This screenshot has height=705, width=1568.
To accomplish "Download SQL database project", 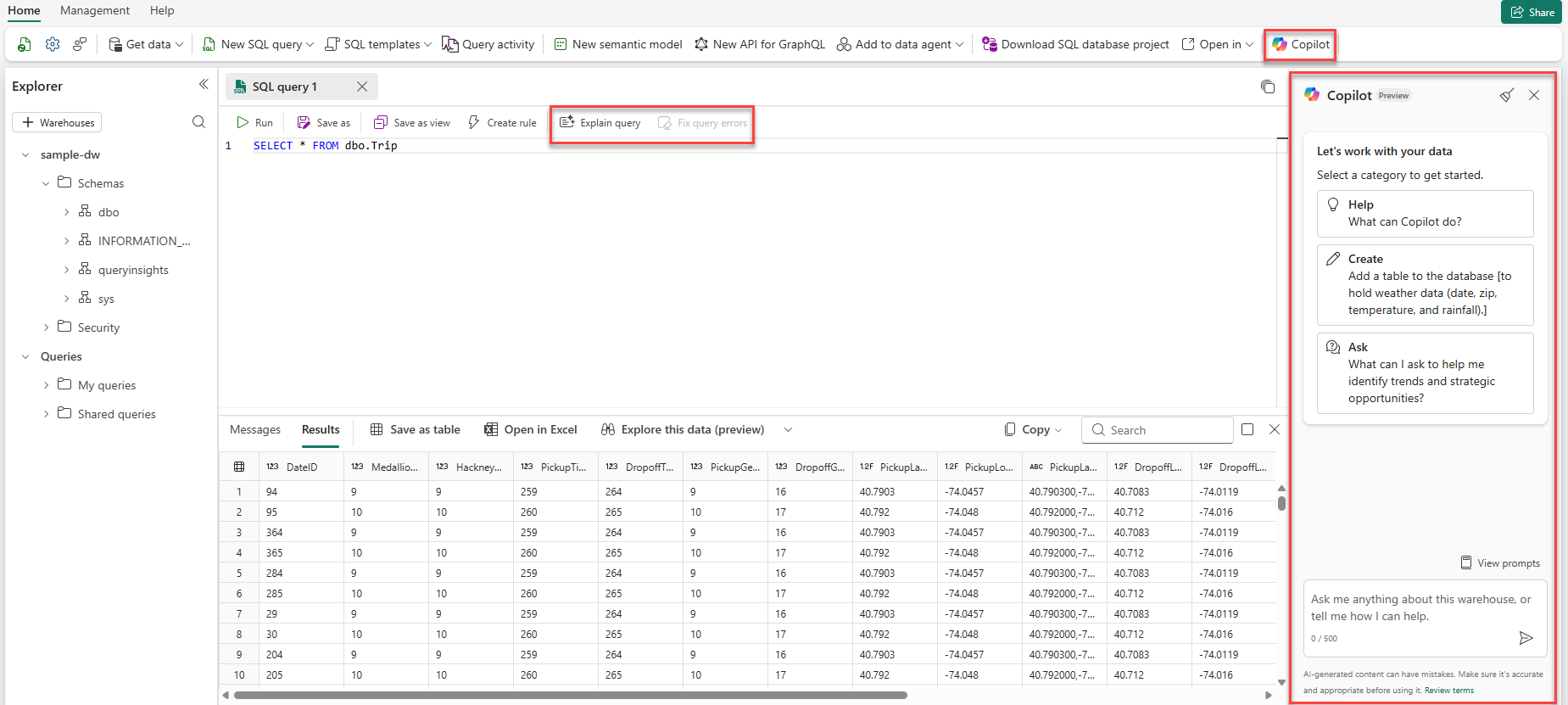I will pos(1075,44).
